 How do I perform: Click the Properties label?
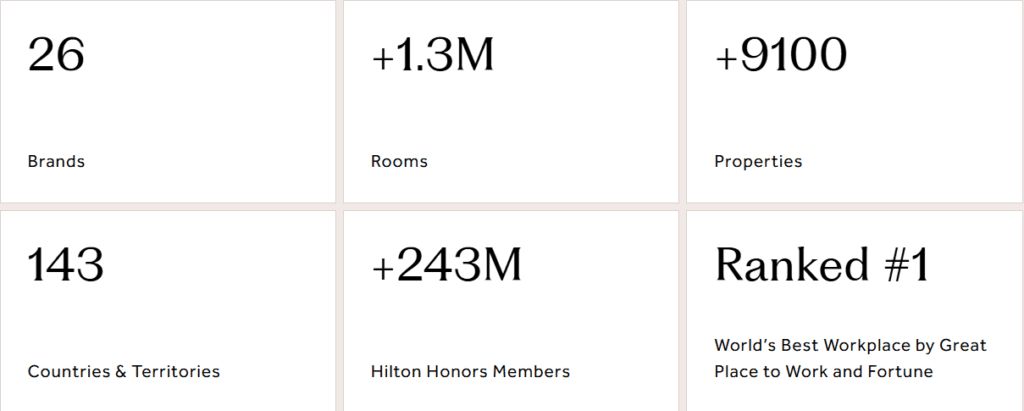coord(758,162)
